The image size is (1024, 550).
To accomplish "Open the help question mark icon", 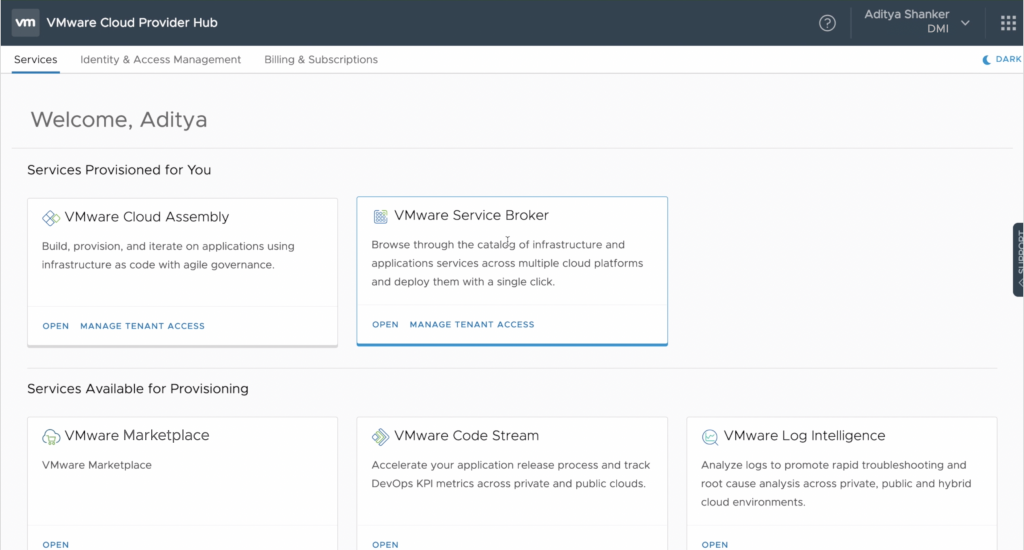I will (x=827, y=23).
